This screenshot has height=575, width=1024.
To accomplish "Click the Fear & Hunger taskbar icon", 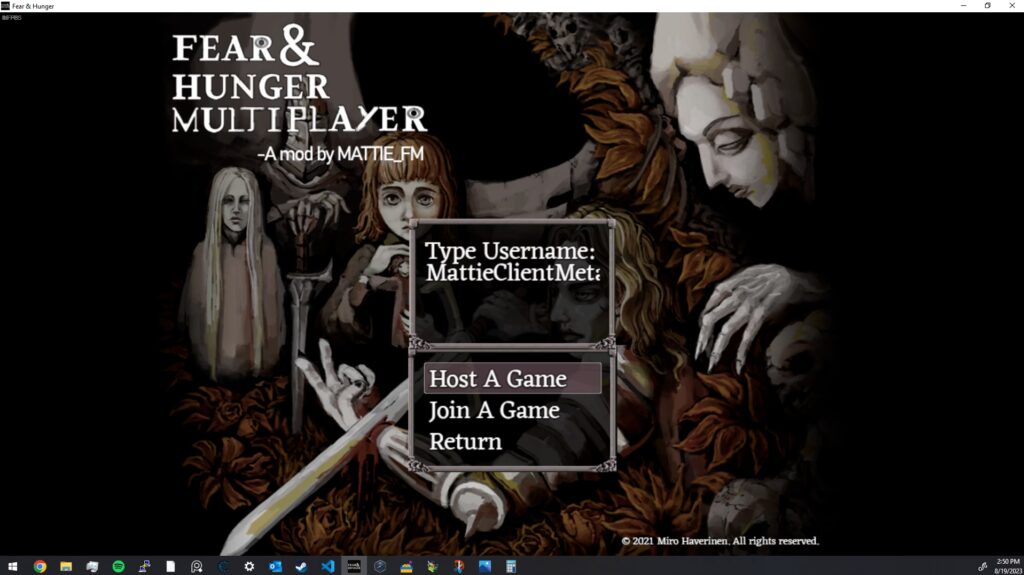I will 354,567.
